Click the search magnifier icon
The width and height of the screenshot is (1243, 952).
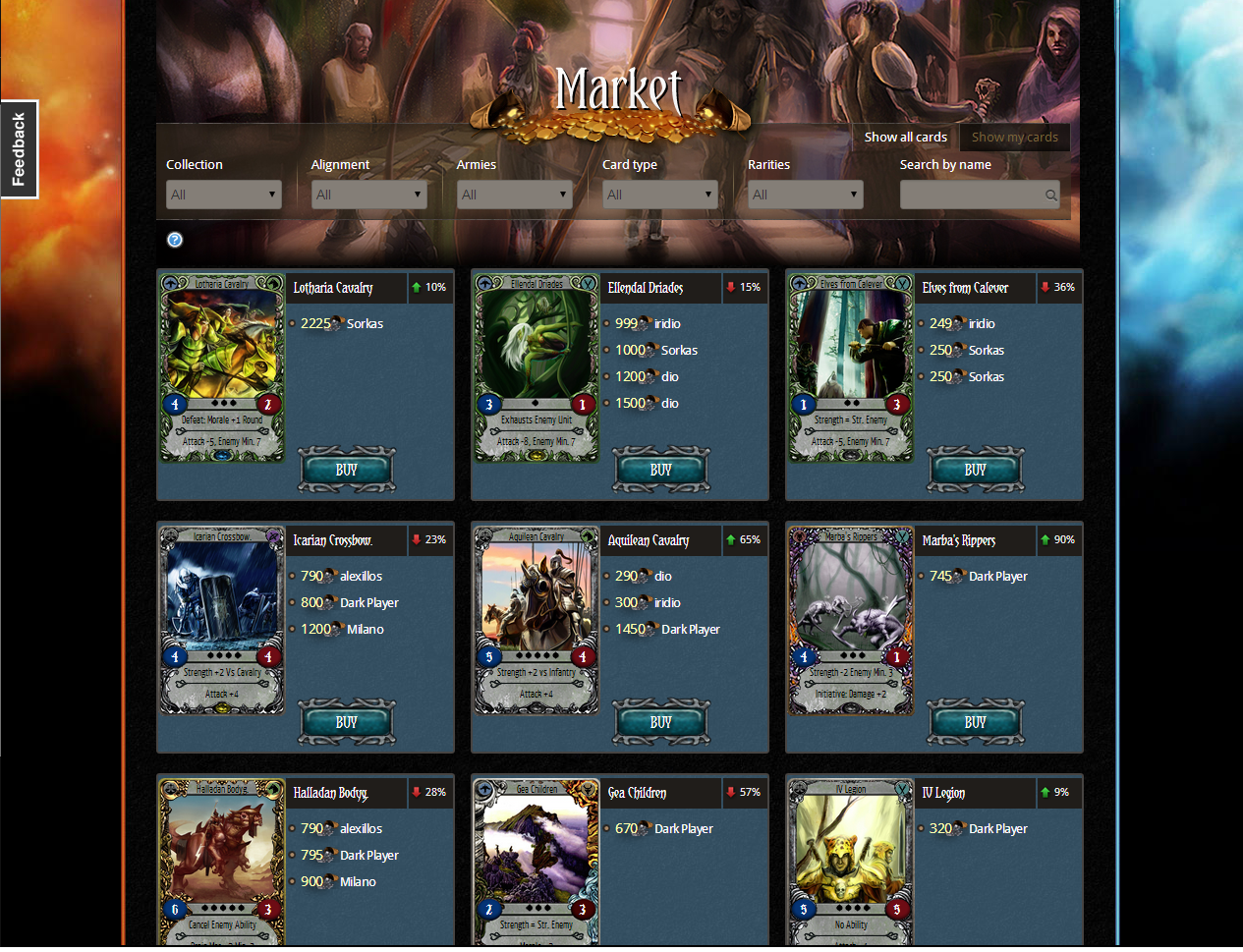(1050, 196)
